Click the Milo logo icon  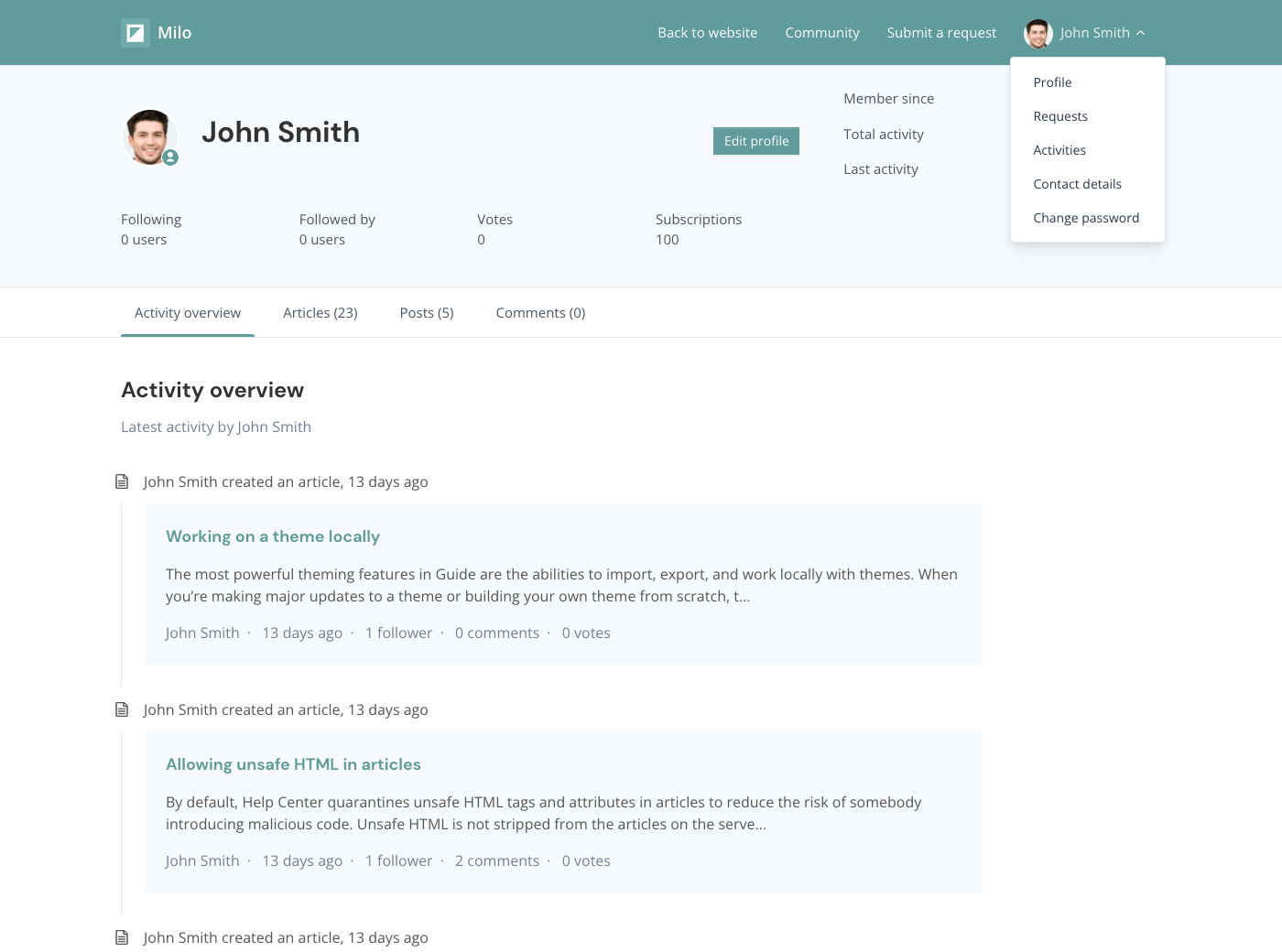tap(136, 33)
